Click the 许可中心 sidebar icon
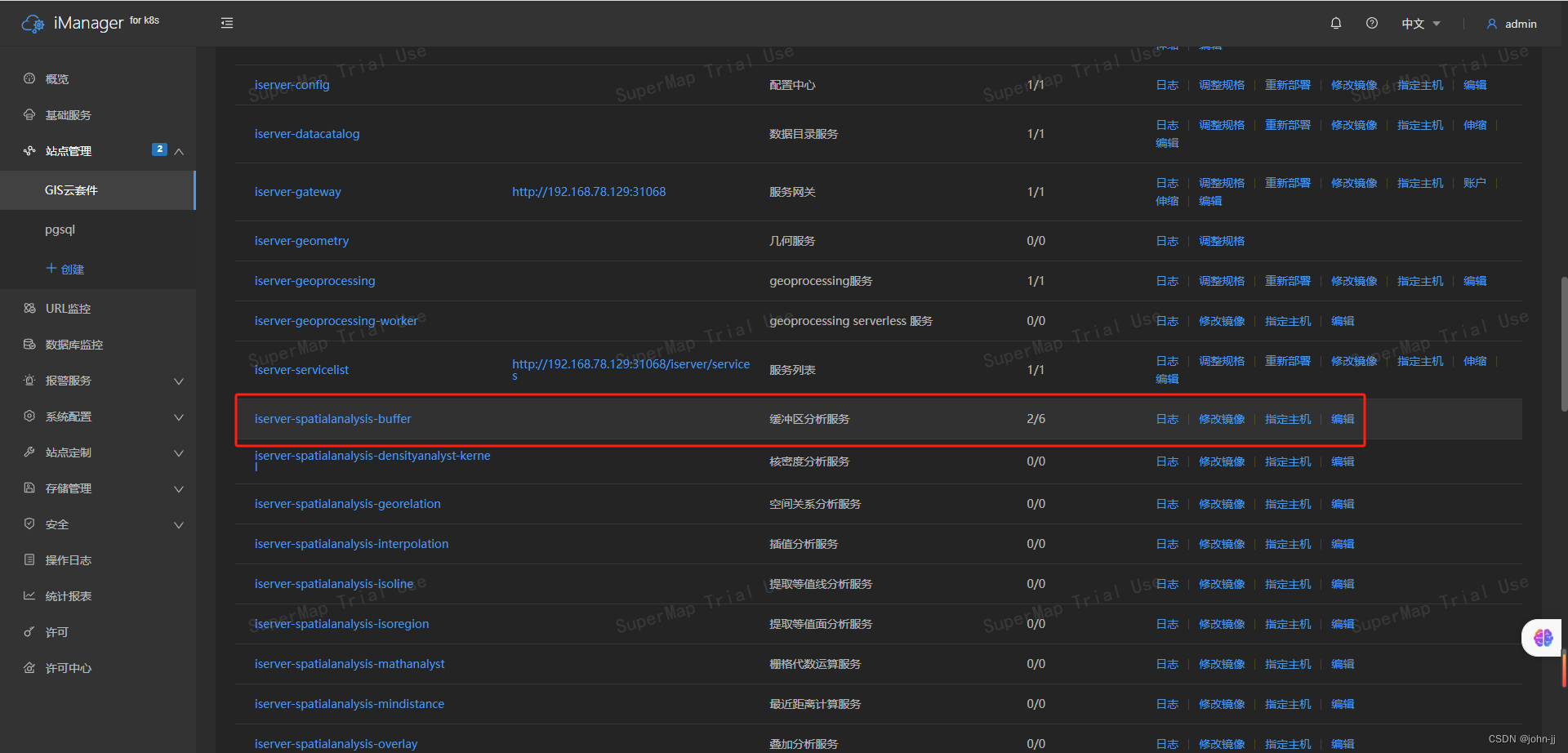This screenshot has width=1568, height=753. click(29, 667)
